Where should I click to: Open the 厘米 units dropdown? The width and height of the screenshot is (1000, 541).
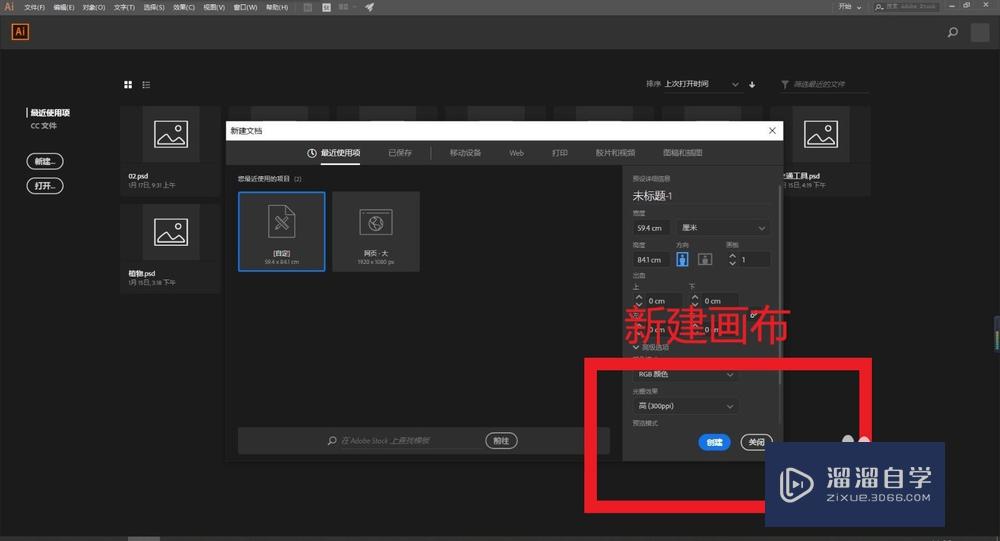click(x=723, y=228)
